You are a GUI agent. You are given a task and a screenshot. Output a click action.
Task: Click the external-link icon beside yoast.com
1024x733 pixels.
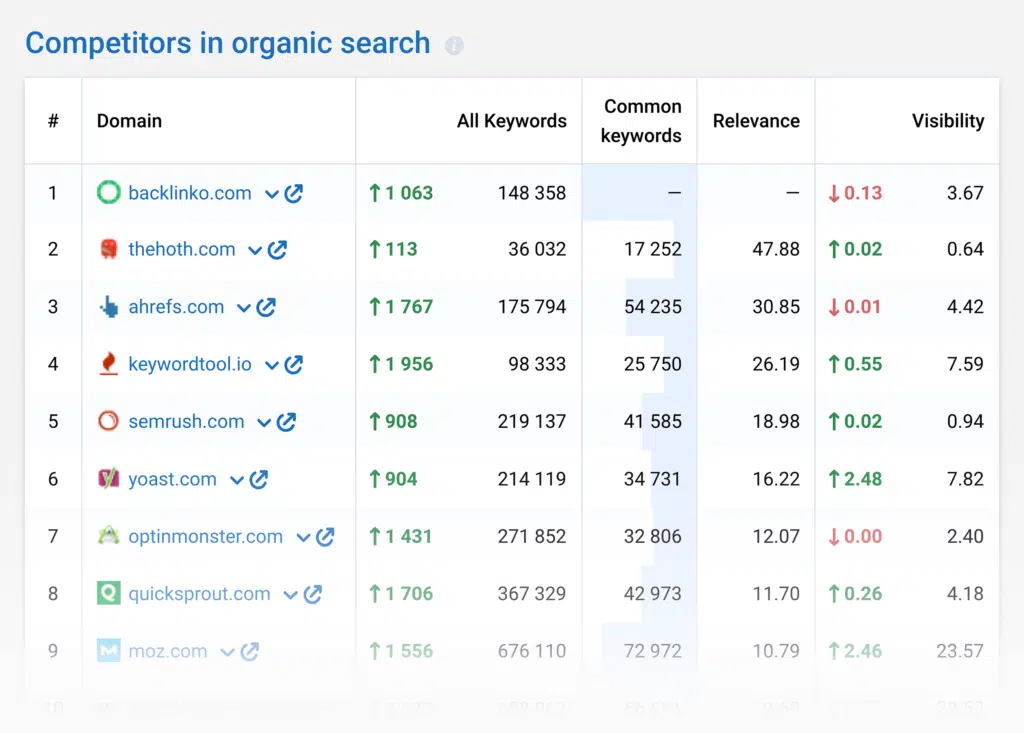tap(259, 480)
